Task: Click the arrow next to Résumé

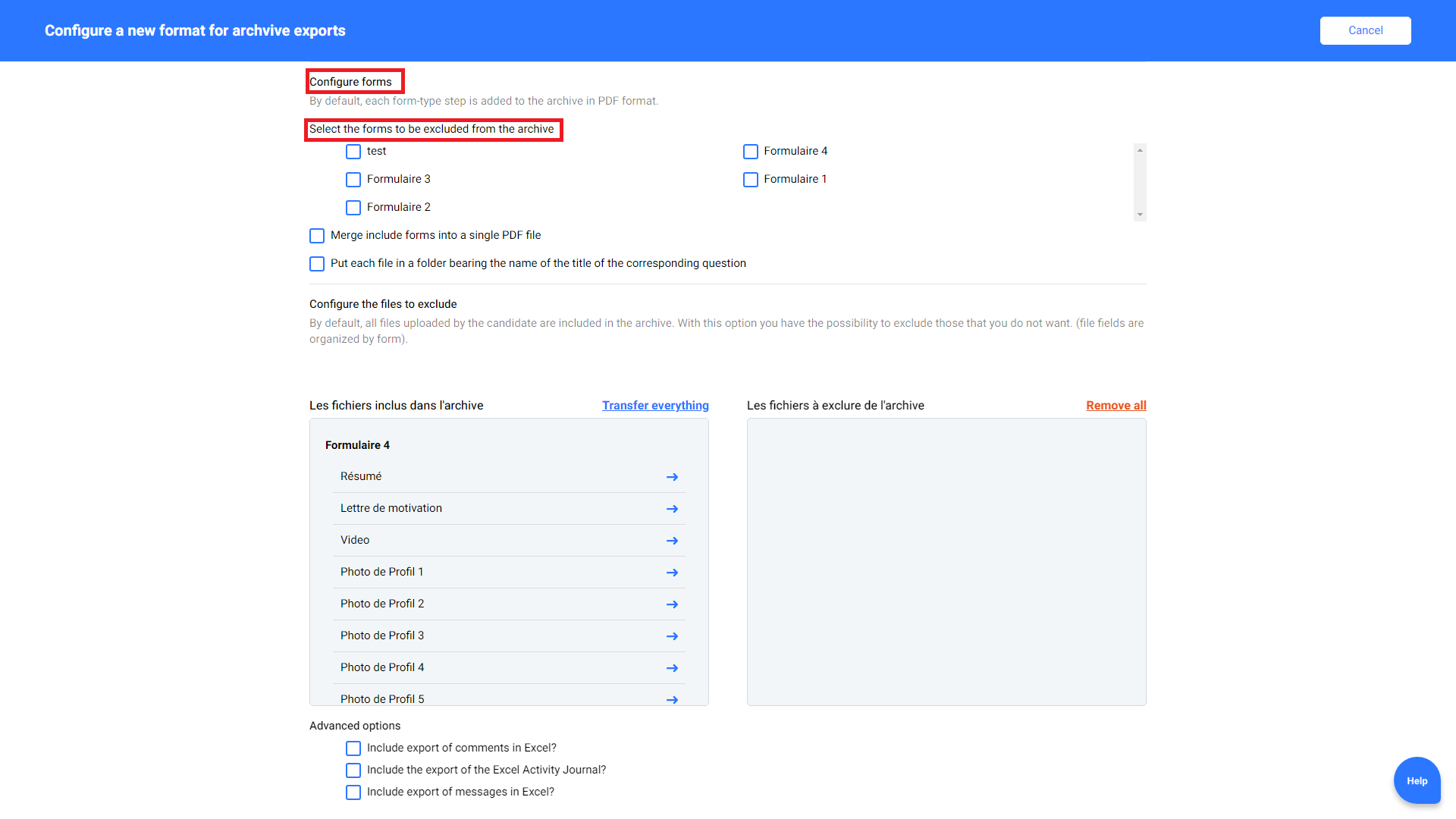Action: click(x=672, y=477)
